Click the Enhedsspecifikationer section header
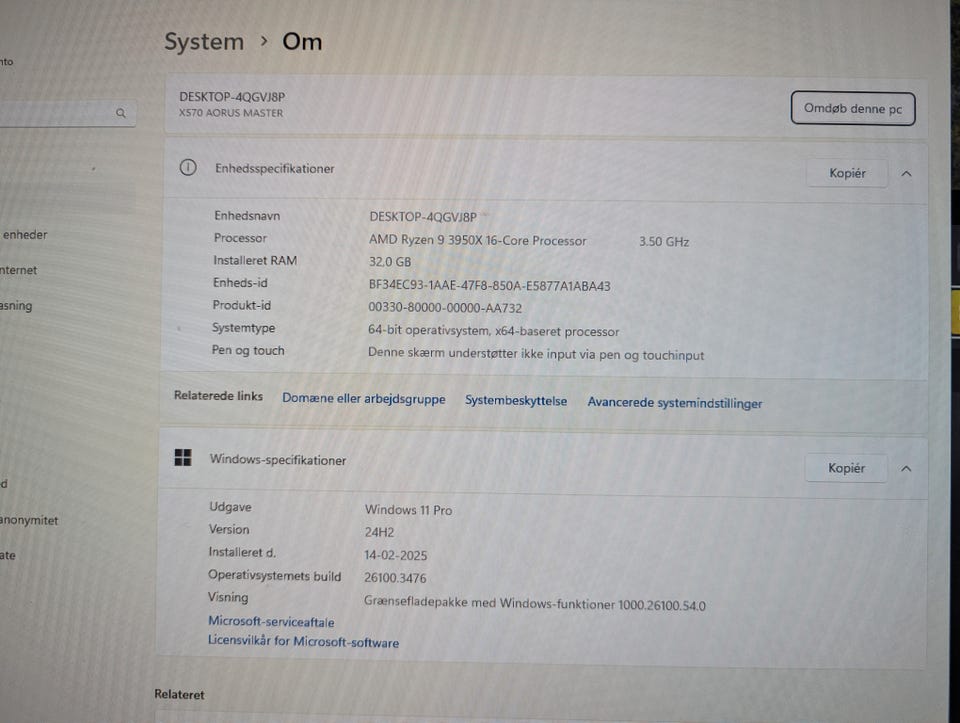The width and height of the screenshot is (960, 723). point(545,170)
